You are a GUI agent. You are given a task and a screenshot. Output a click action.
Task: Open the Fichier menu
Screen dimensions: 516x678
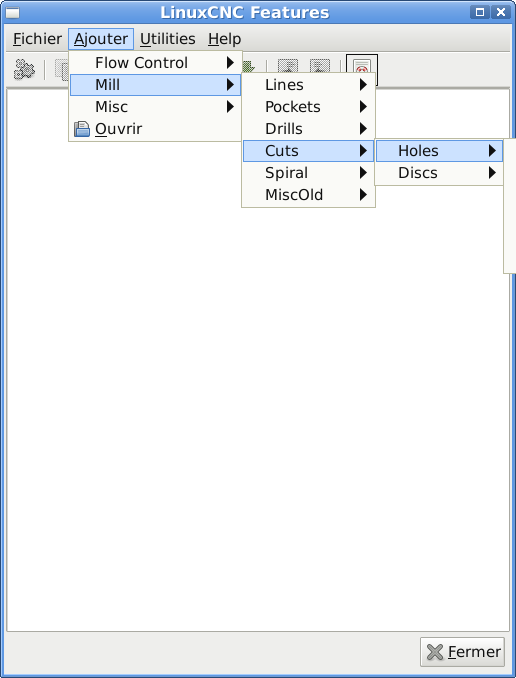[37, 39]
